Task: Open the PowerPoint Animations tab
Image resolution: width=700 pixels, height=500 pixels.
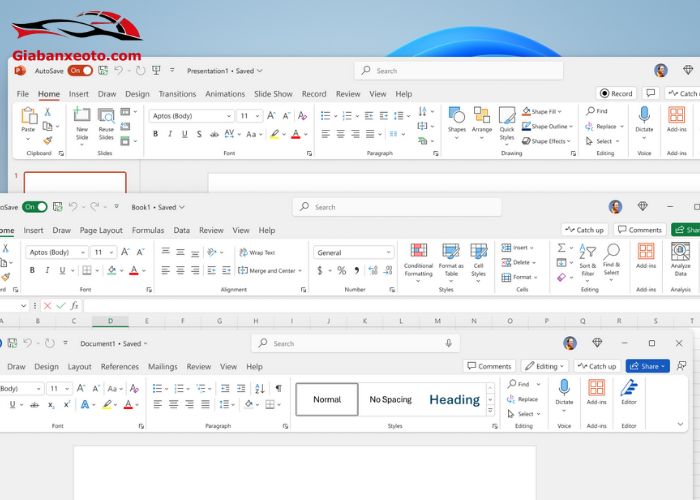Action: (x=225, y=94)
